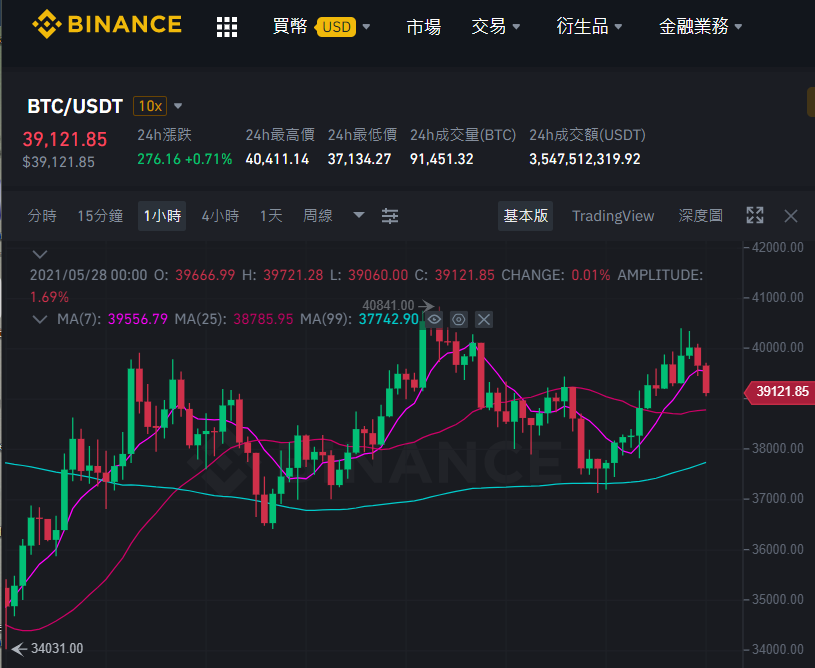Screen dimensions: 815x668
Task: Click the 42000.00 price axis label
Action: [778, 247]
